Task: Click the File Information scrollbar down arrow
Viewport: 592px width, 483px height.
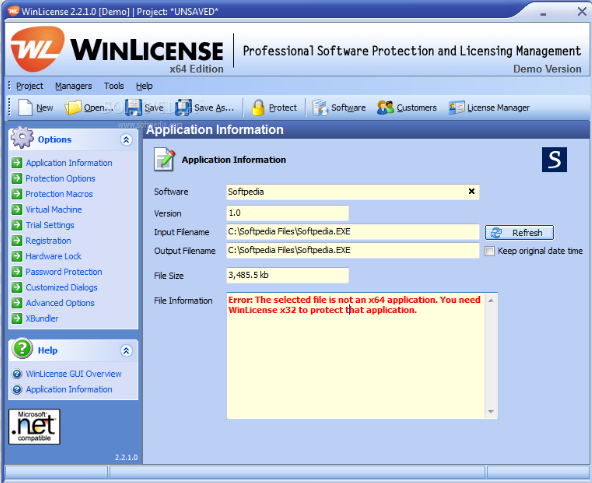Action: [x=491, y=412]
